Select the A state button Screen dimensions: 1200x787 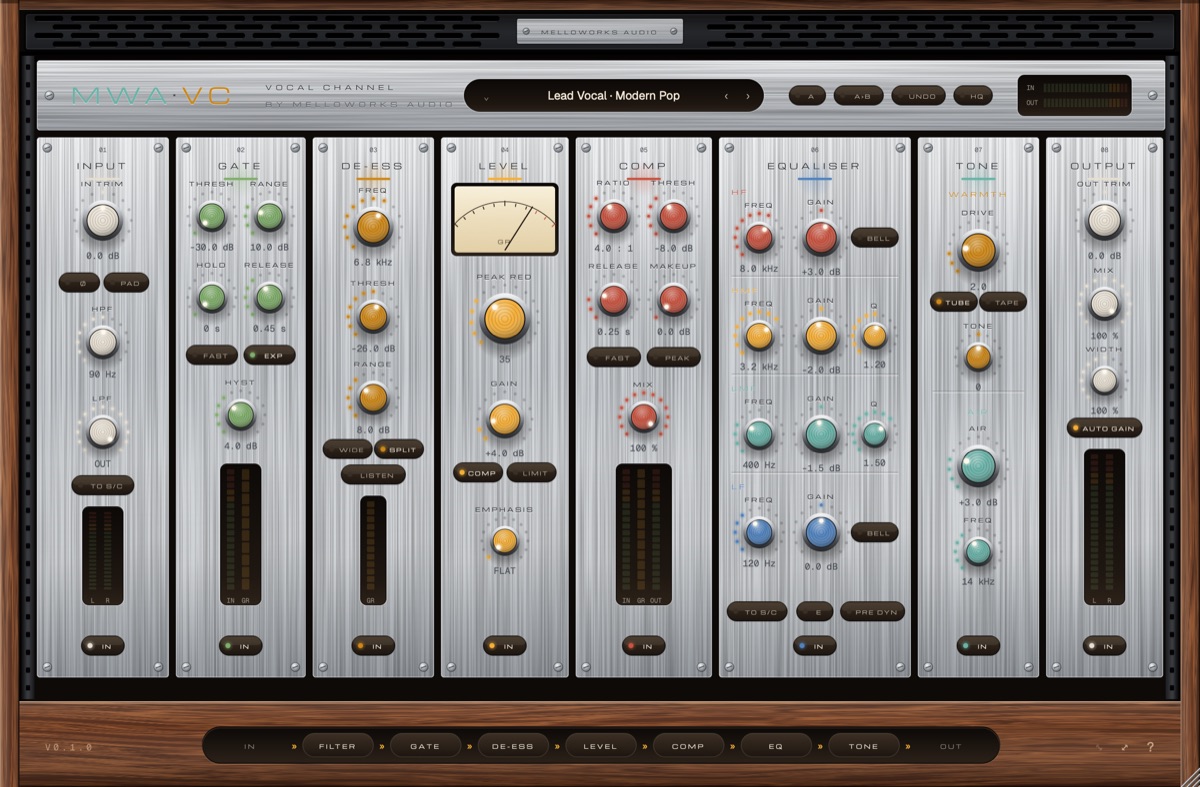point(807,96)
